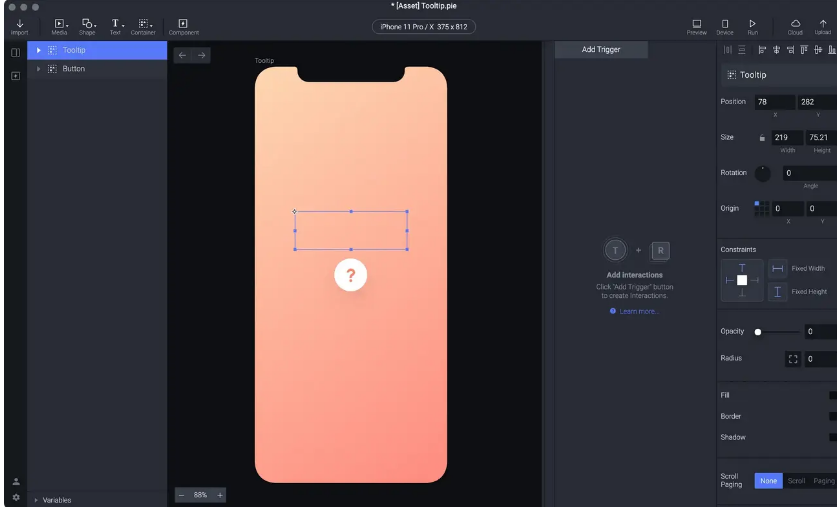The height and width of the screenshot is (507, 837).
Task: Click the Add Trigger button
Action: point(601,50)
